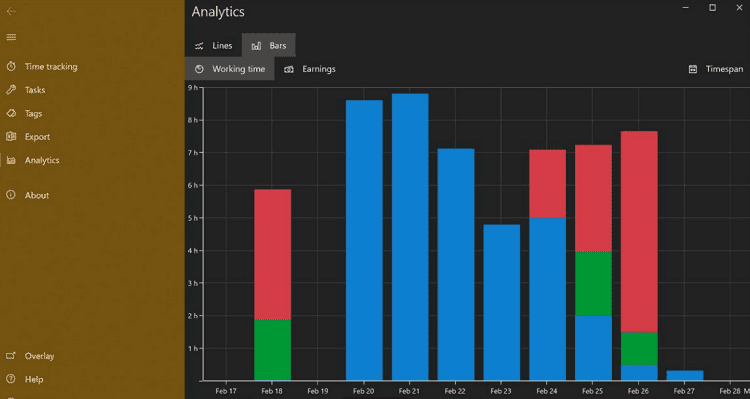Click the Timespan calendar icon
The image size is (750, 399).
[693, 69]
